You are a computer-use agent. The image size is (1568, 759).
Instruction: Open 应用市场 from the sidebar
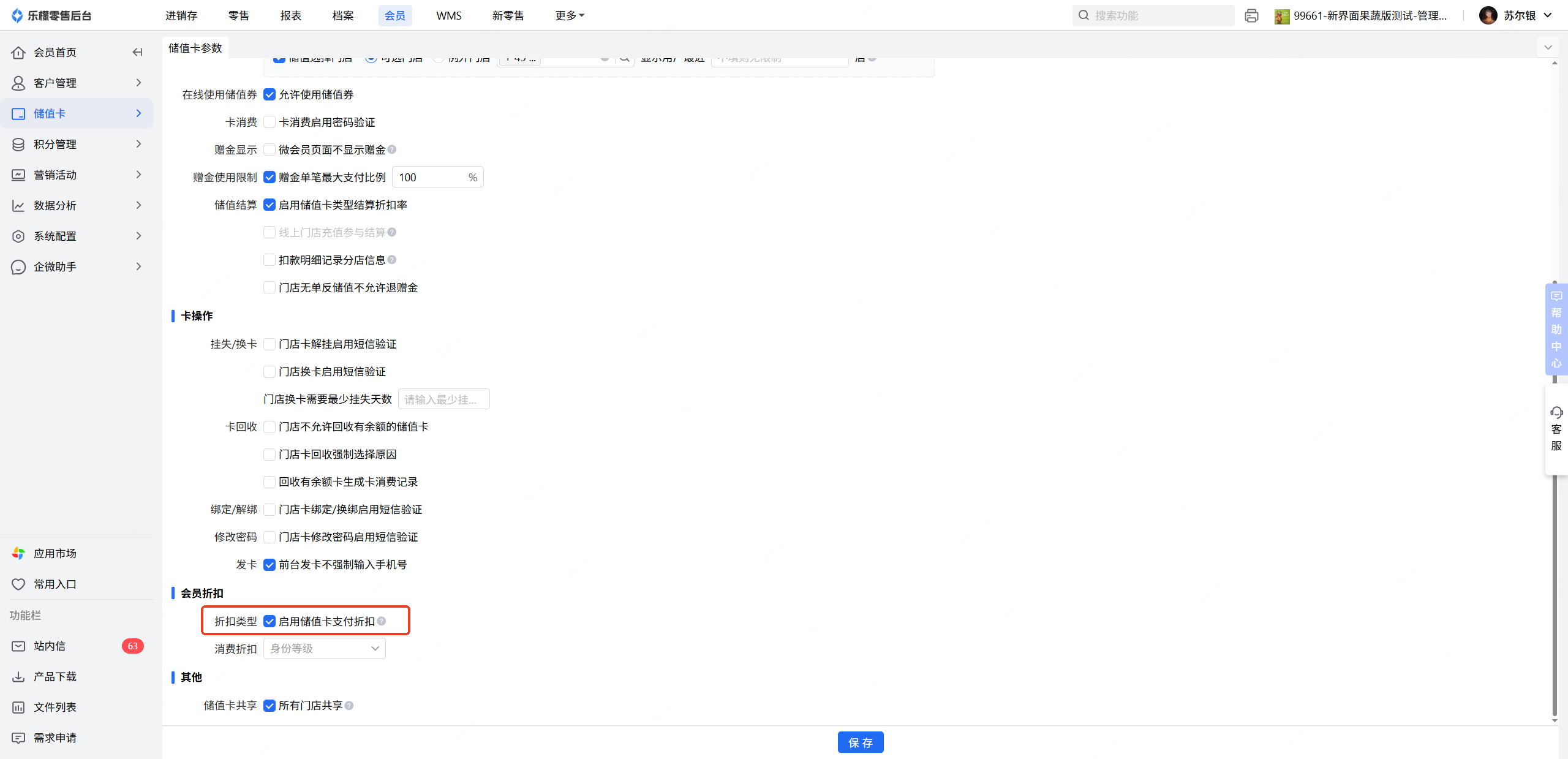[55, 554]
